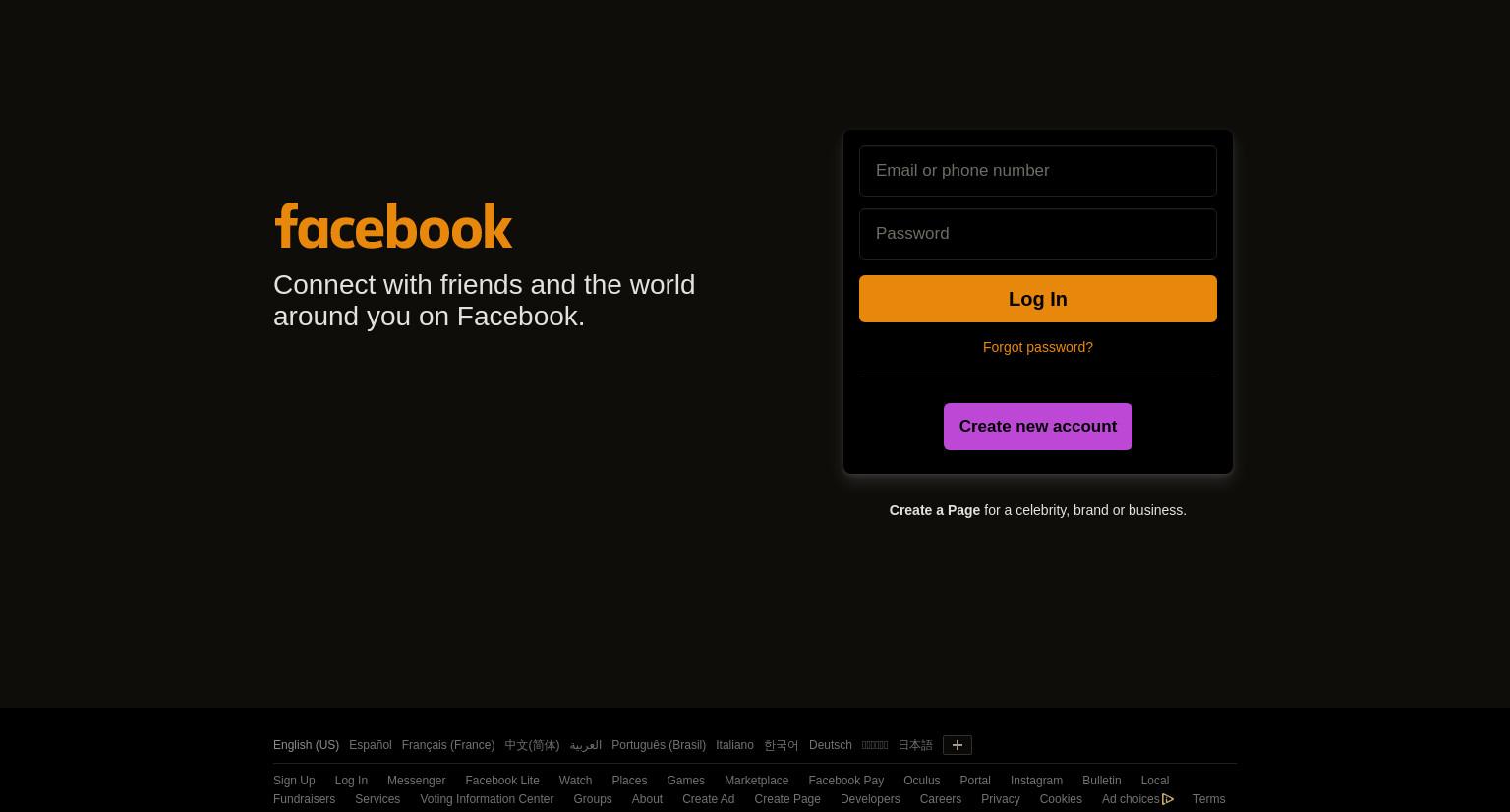Switch language to Español
This screenshot has width=1510, height=812.
pyautogui.click(x=370, y=745)
